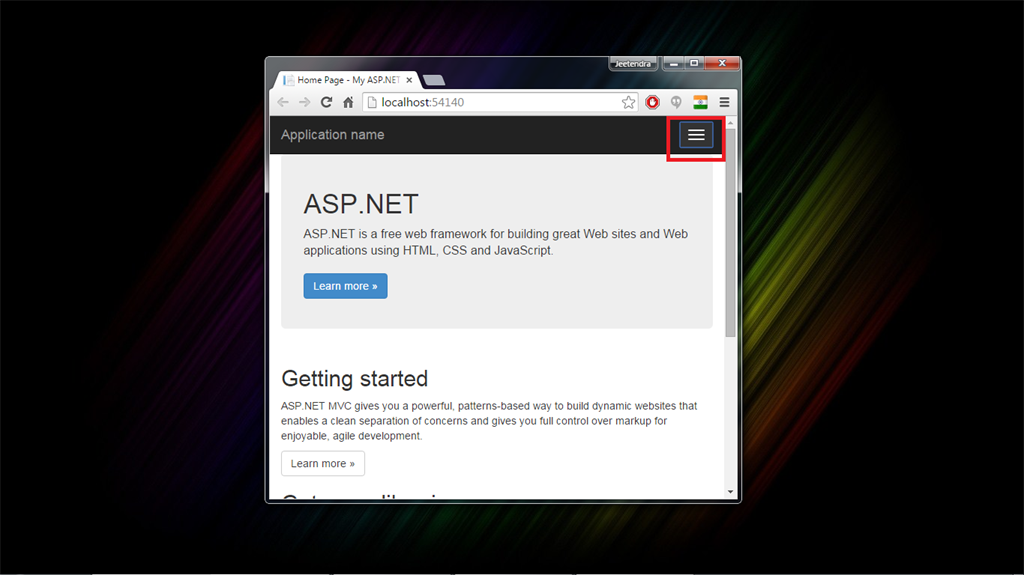
Task: Select the Home Page - My ASP.NET tab
Action: click(x=347, y=80)
